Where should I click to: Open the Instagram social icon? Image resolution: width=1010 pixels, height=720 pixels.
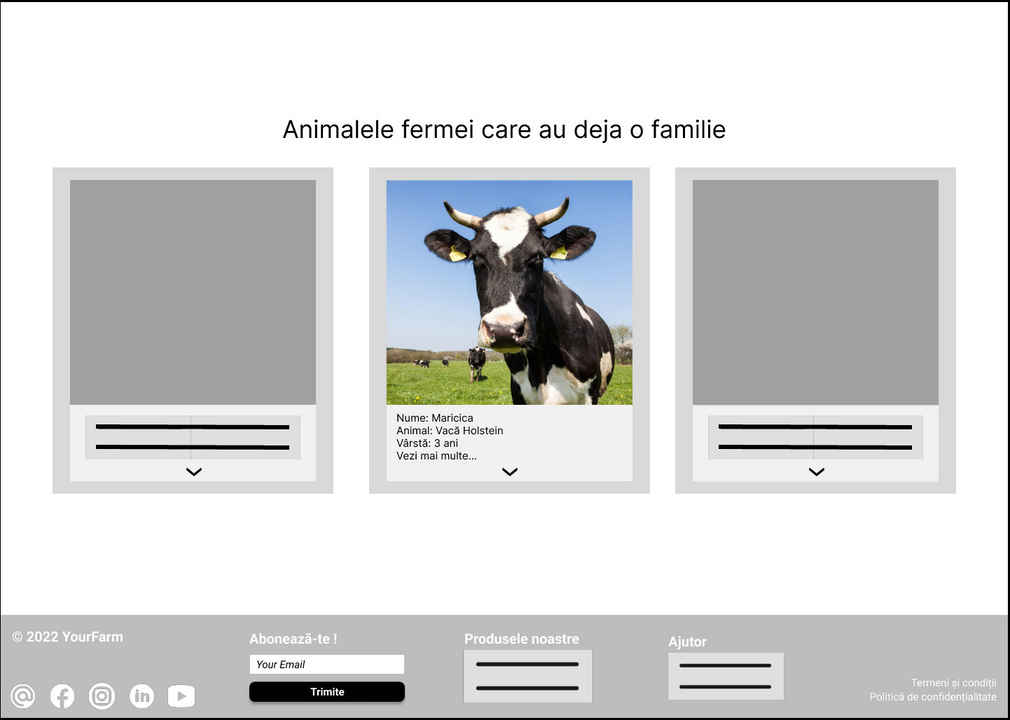102,696
